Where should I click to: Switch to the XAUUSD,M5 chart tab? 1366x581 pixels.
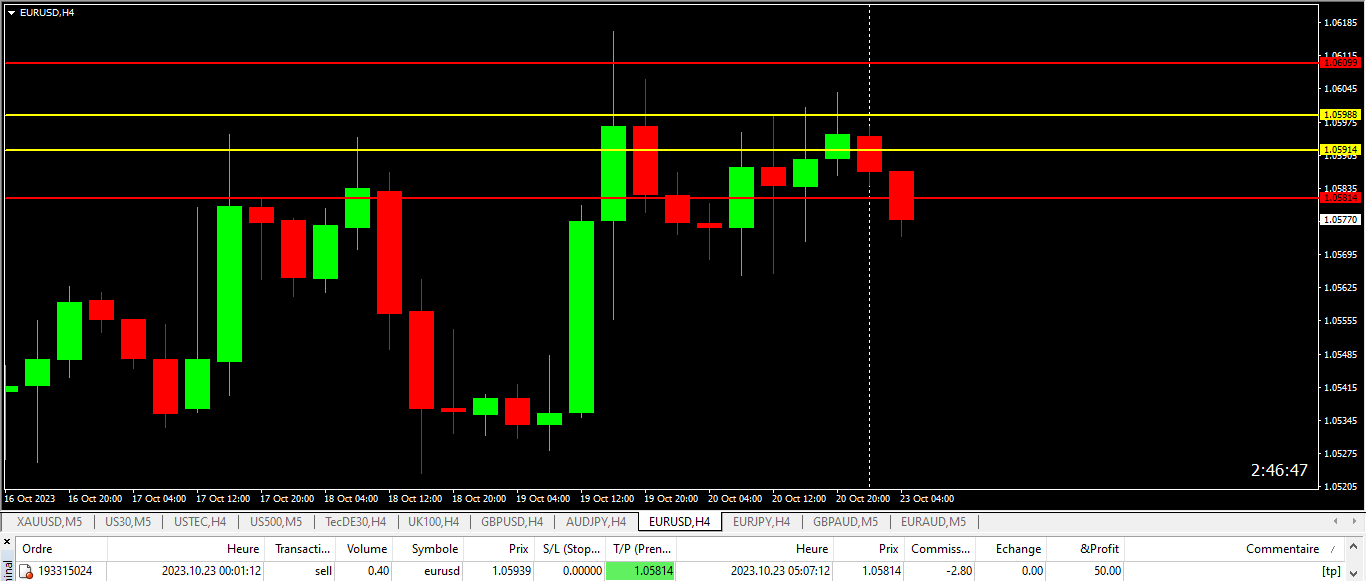click(49, 521)
